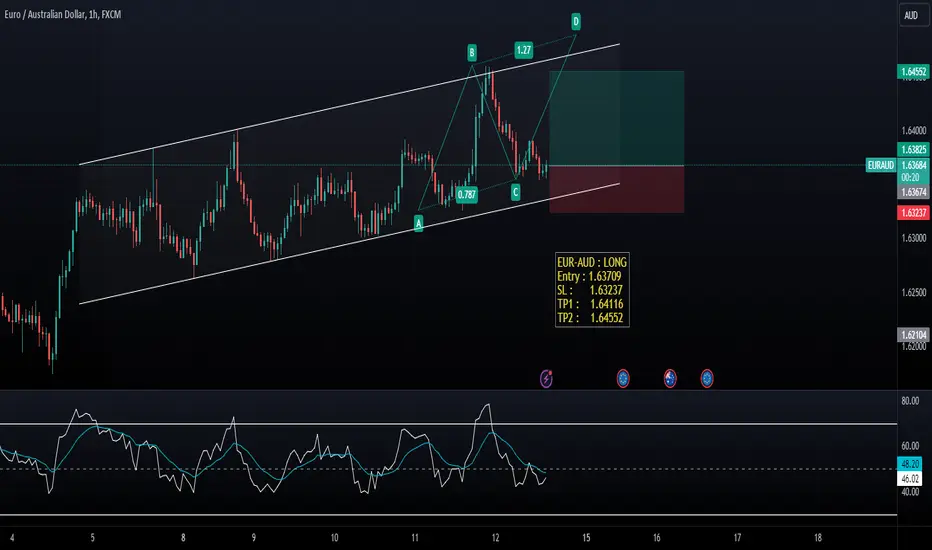Click the RSI value label 48.20
The image size is (932, 550).
coord(910,464)
